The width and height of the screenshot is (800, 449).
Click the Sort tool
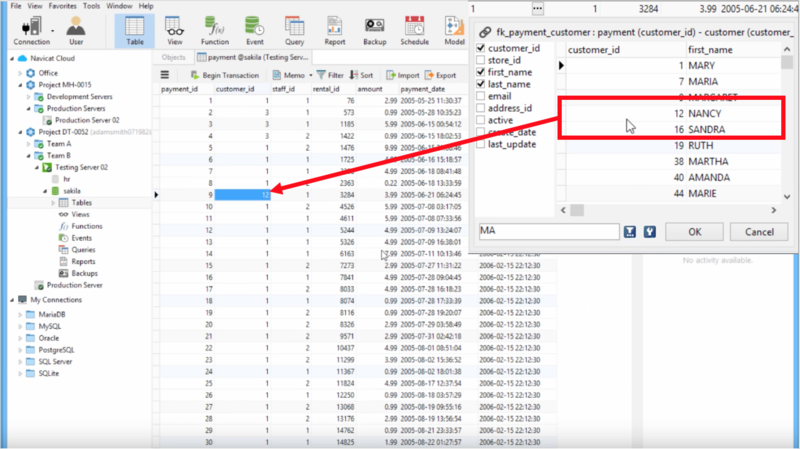tap(361, 75)
